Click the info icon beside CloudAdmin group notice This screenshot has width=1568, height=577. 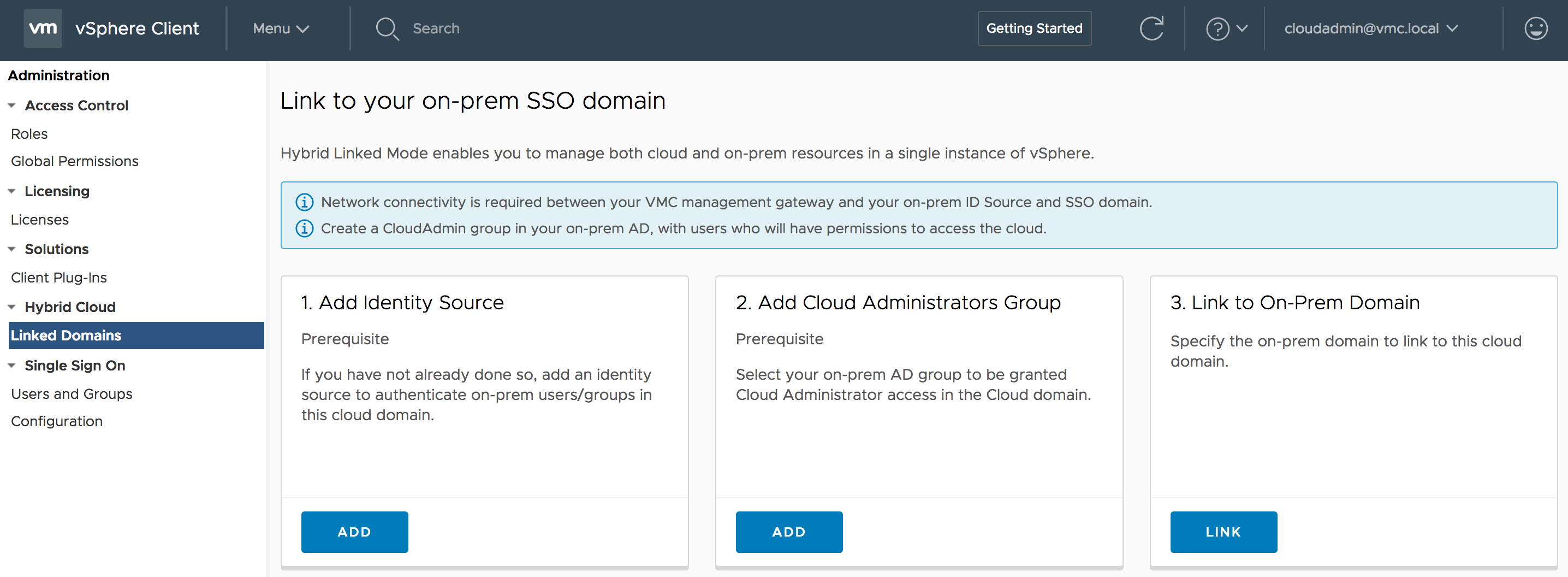(304, 228)
